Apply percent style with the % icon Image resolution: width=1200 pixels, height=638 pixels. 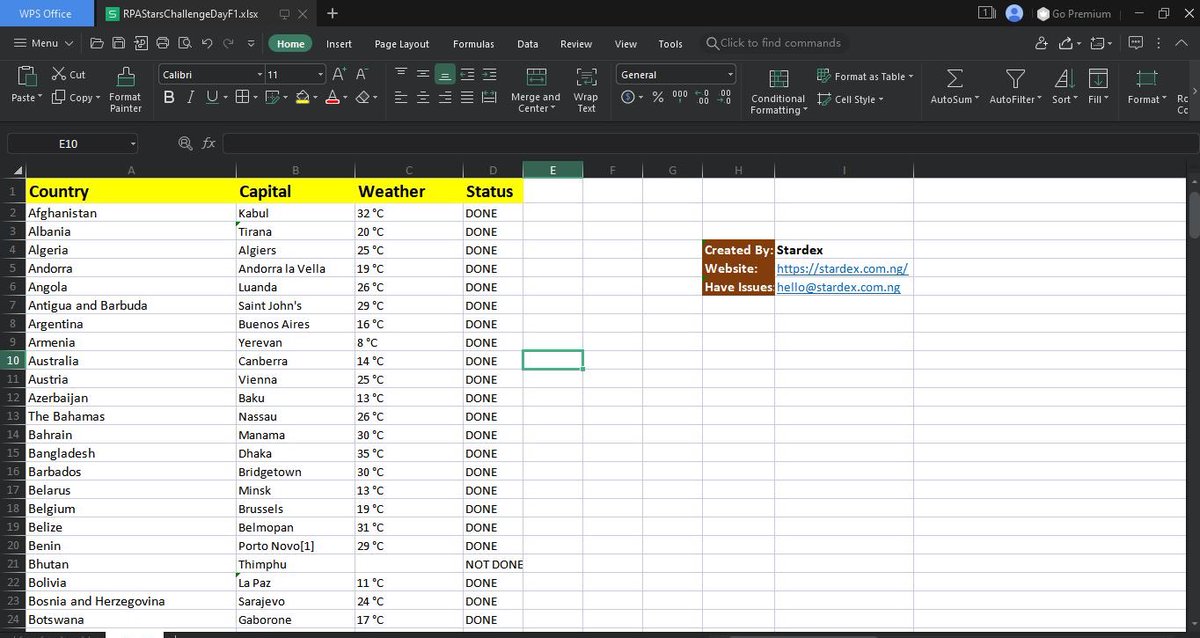point(658,98)
